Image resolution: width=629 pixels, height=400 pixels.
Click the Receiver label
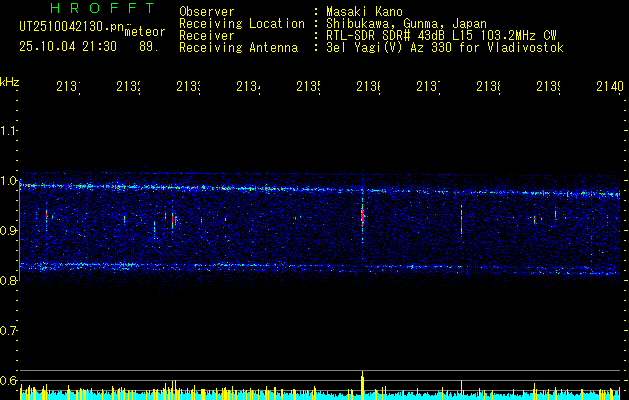(207, 36)
